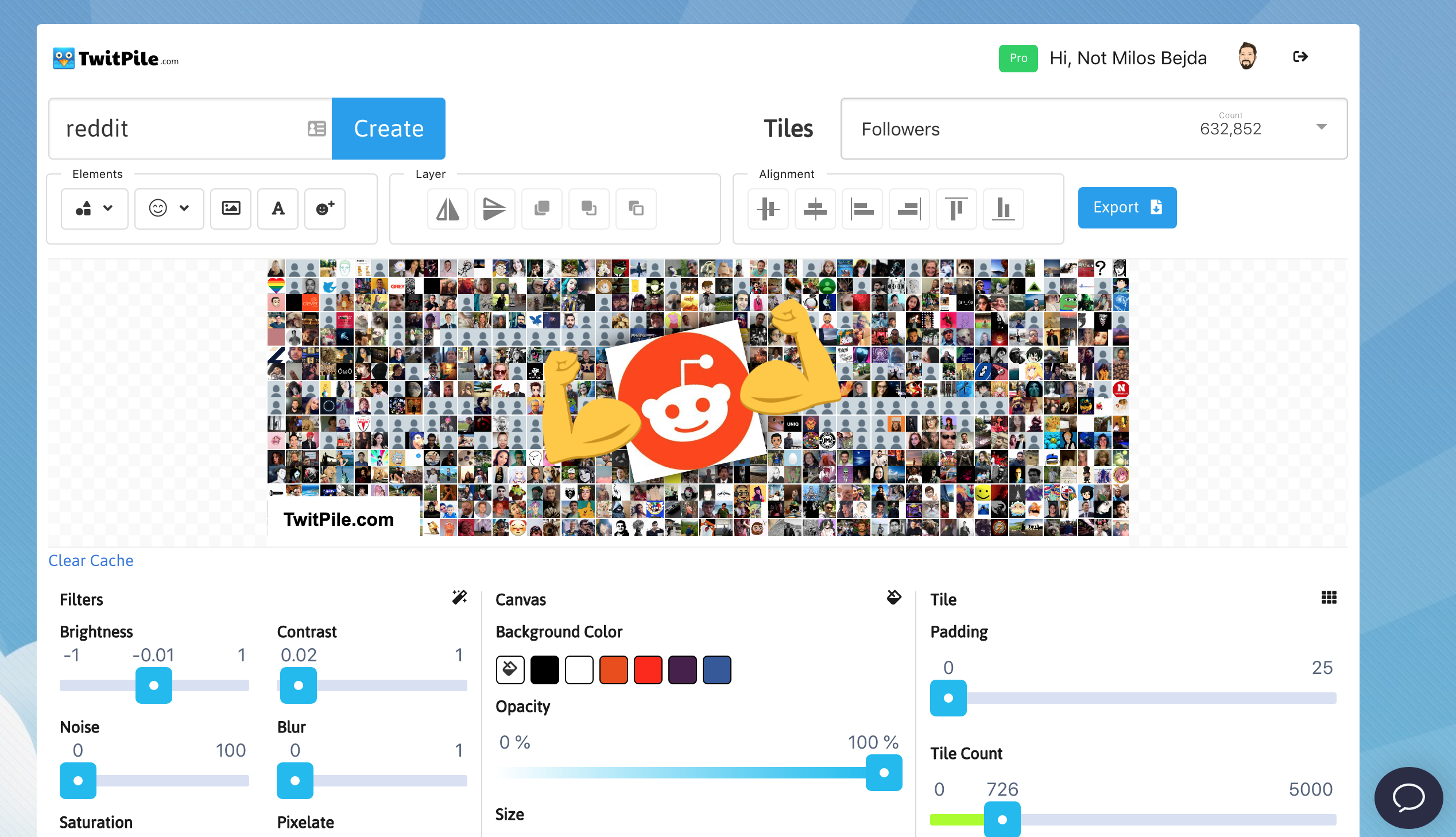Add an image element

[230, 208]
